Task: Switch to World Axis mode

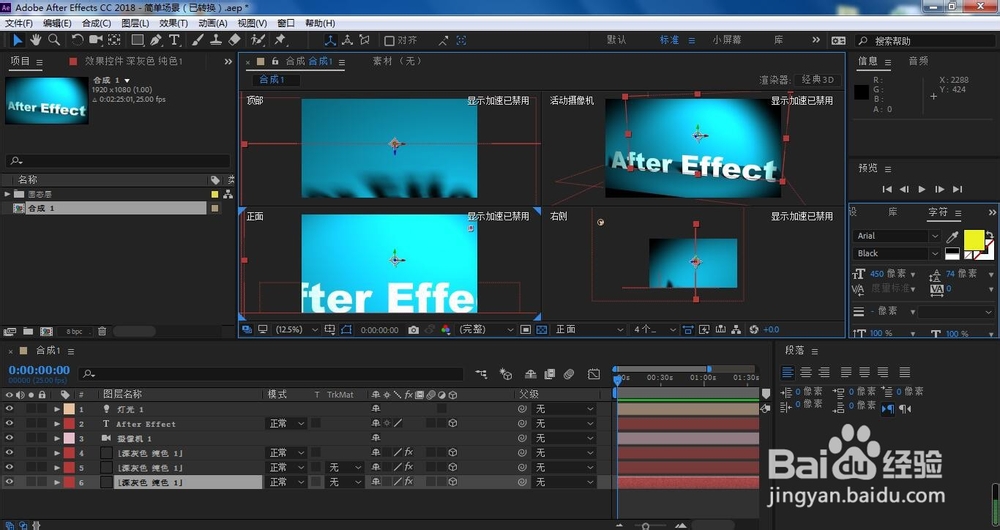Action: point(348,40)
